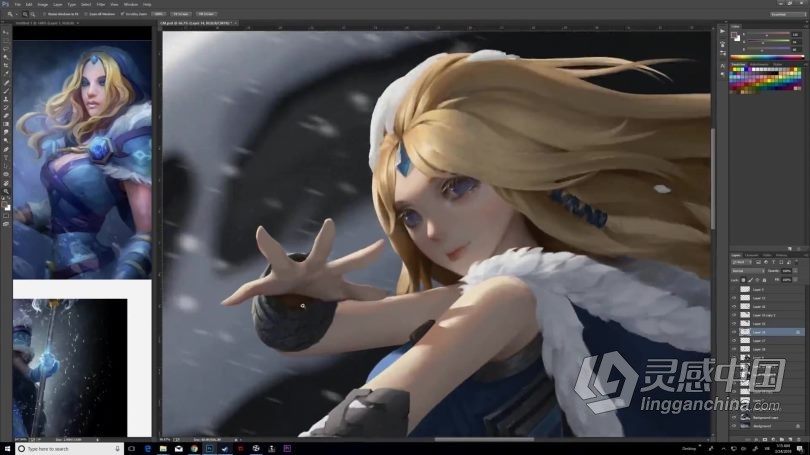
Task: Open the Fill slider arrow
Action: 795,280
